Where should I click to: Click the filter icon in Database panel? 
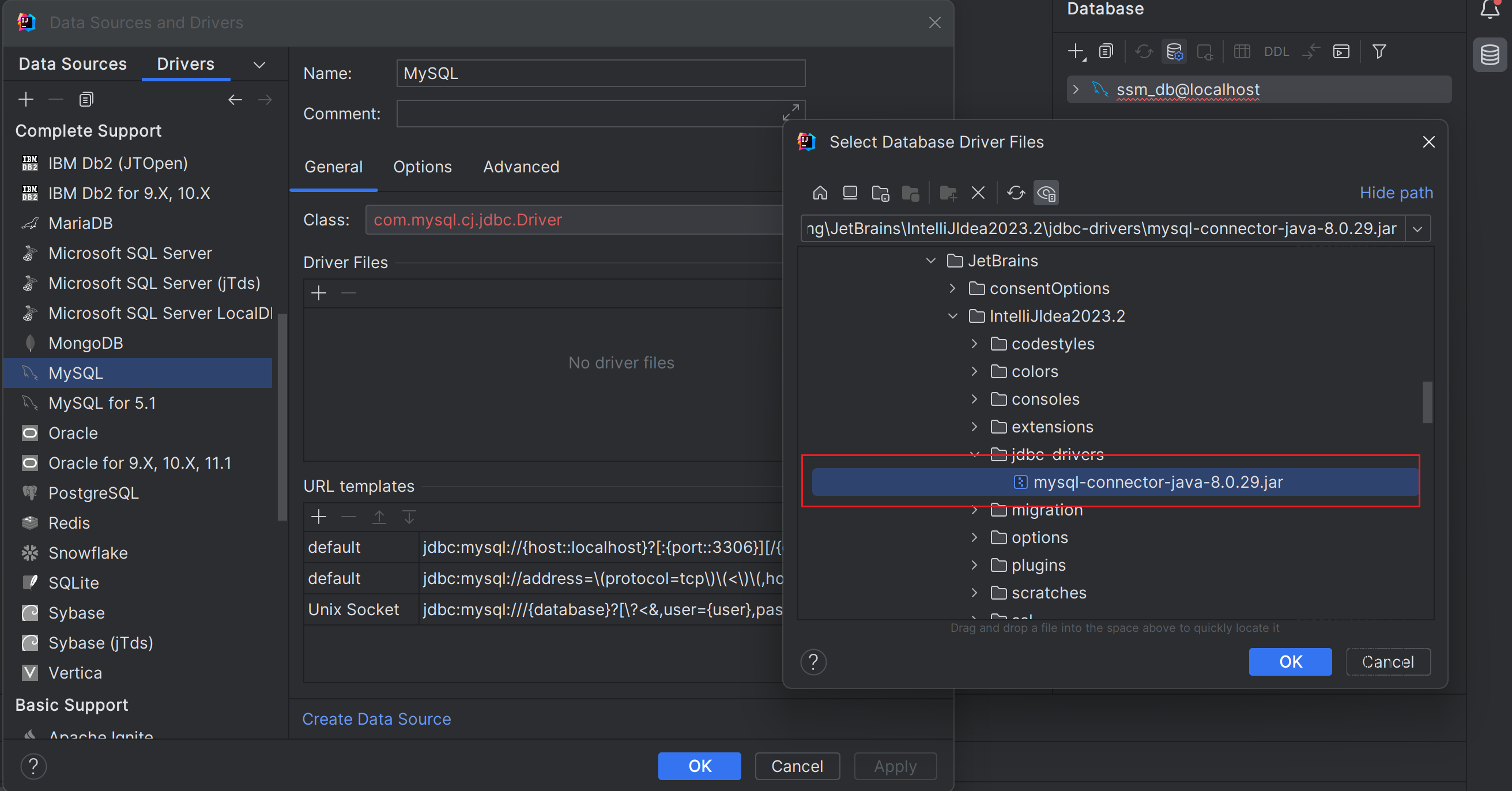1379,52
